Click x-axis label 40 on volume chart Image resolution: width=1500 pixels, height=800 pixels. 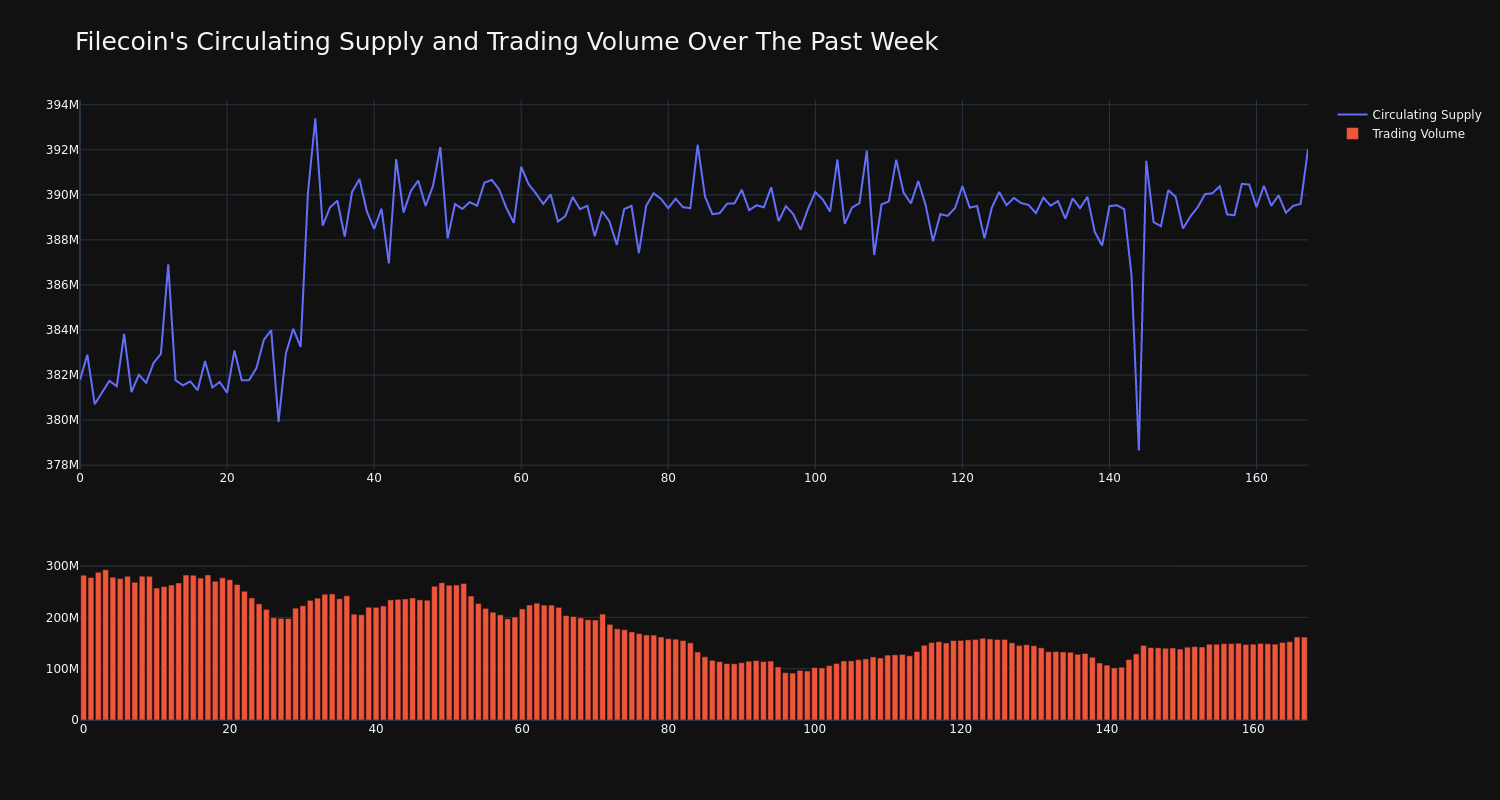point(376,729)
